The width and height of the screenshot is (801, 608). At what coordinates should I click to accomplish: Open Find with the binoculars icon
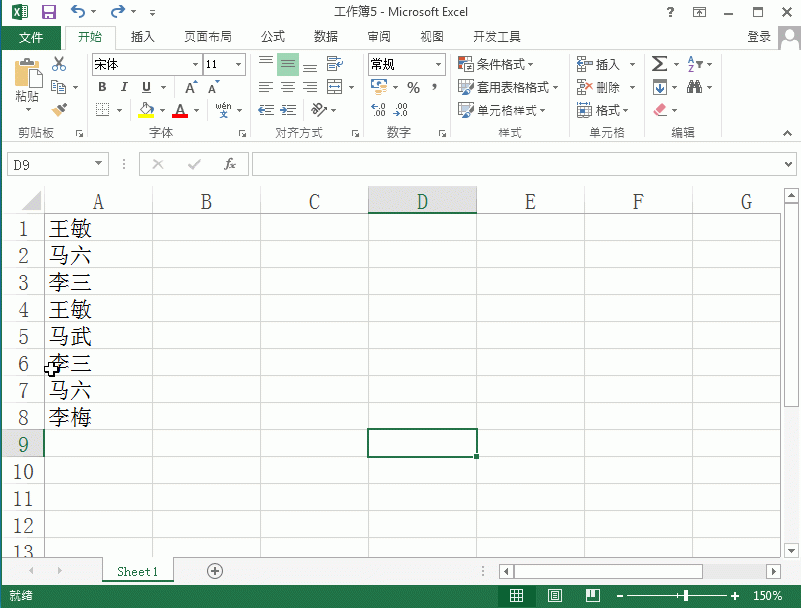692,87
